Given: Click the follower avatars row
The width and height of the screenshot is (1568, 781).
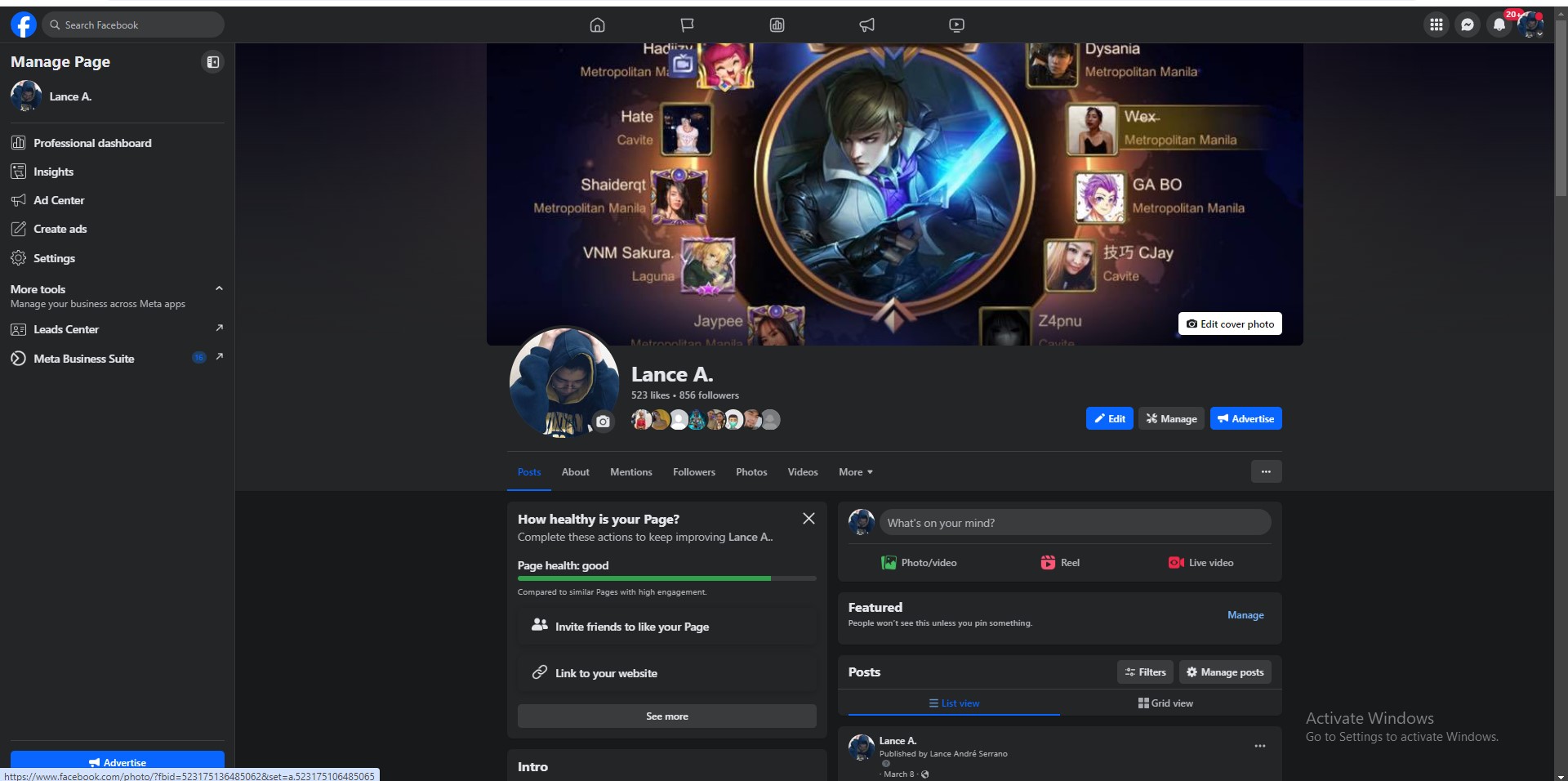Looking at the screenshot, I should click(x=706, y=420).
